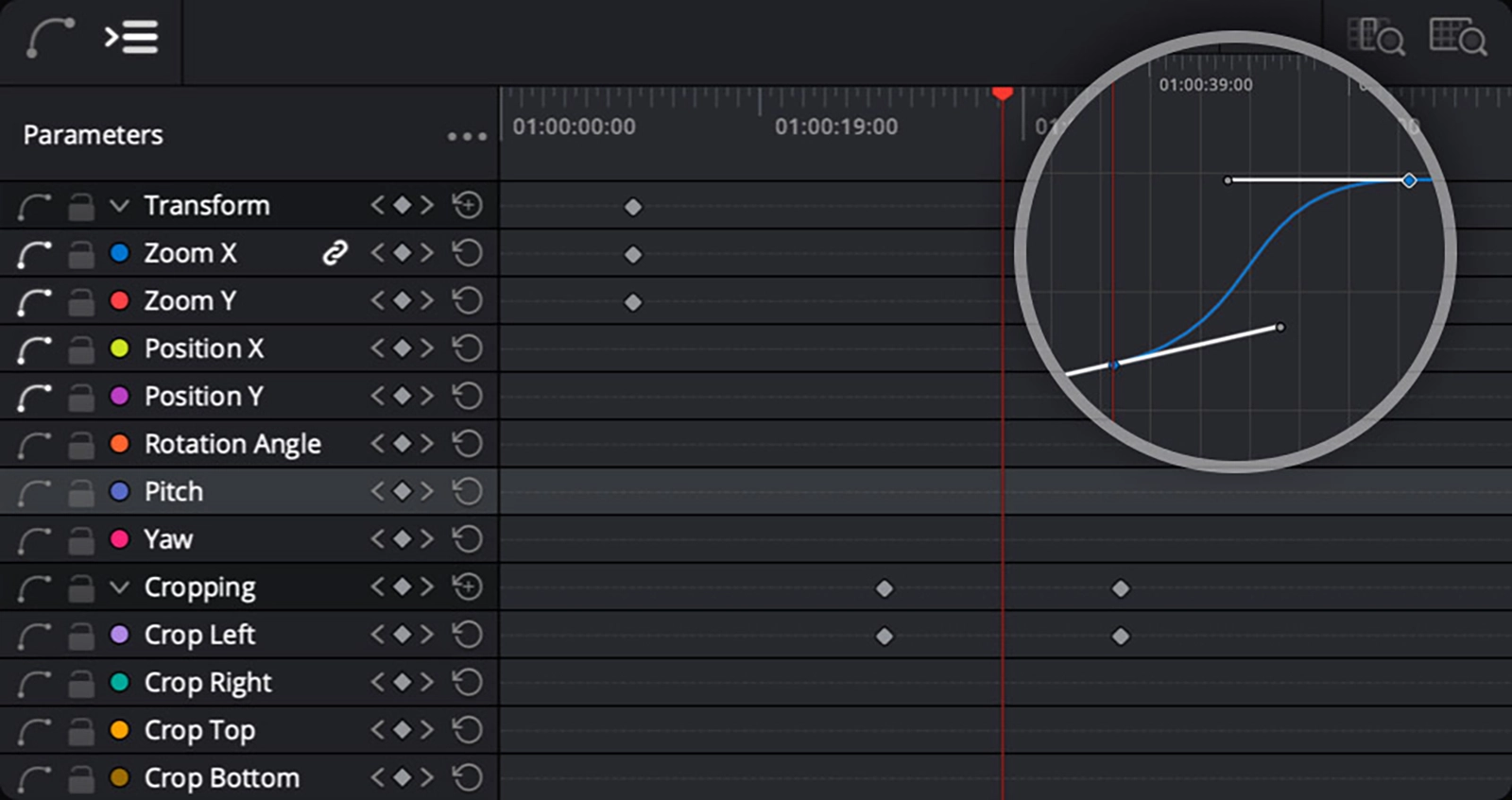Click the Position Y label
The width and height of the screenshot is (1512, 800).
(x=203, y=397)
